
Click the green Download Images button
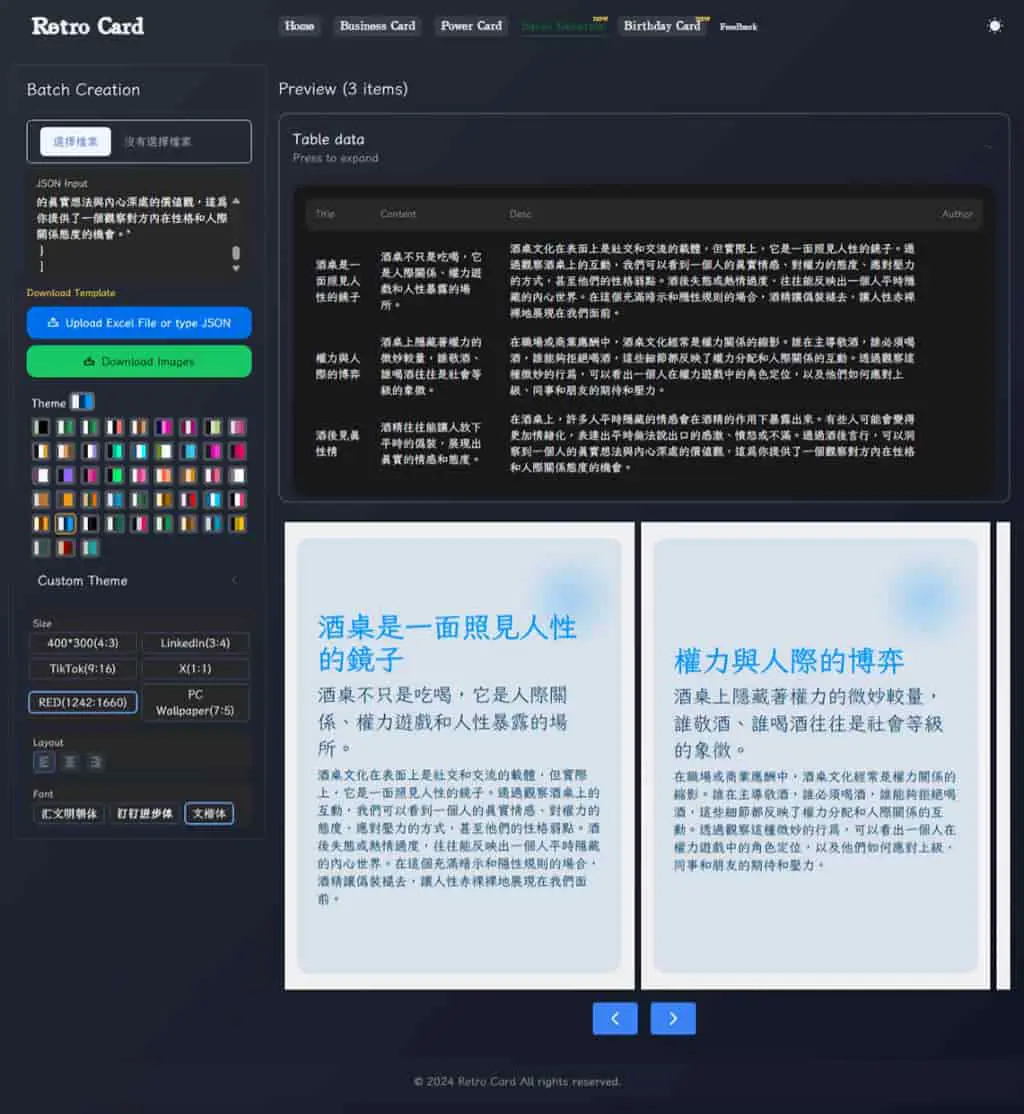[x=139, y=362]
